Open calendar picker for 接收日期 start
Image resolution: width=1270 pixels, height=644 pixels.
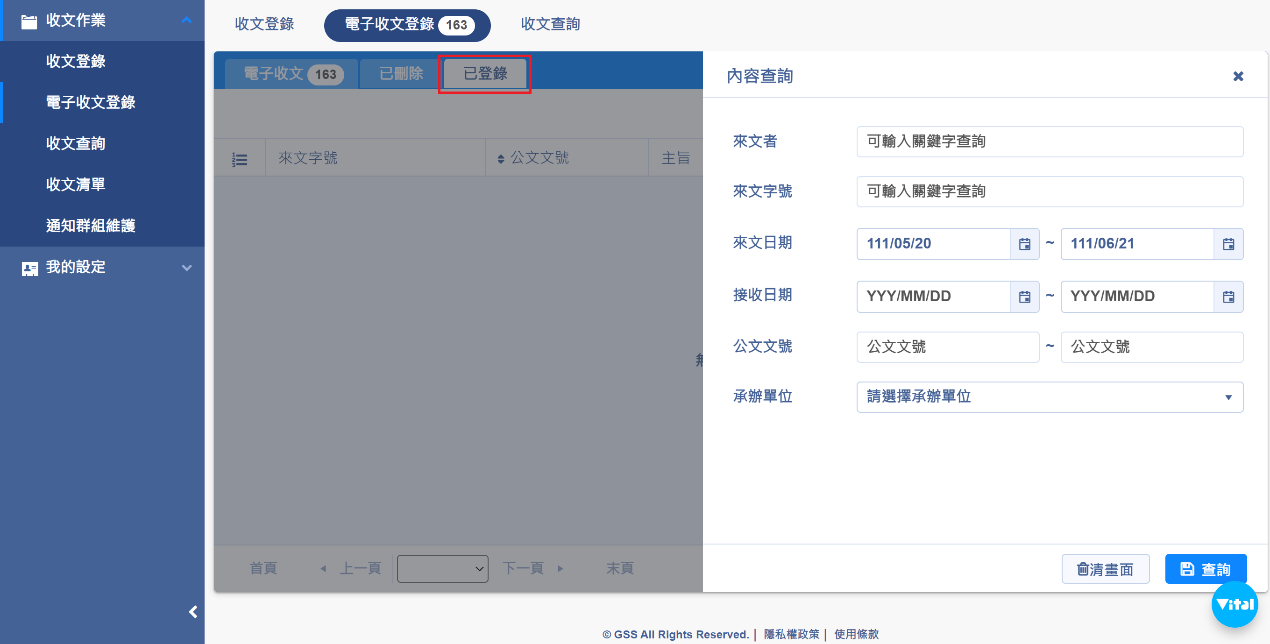point(1024,296)
